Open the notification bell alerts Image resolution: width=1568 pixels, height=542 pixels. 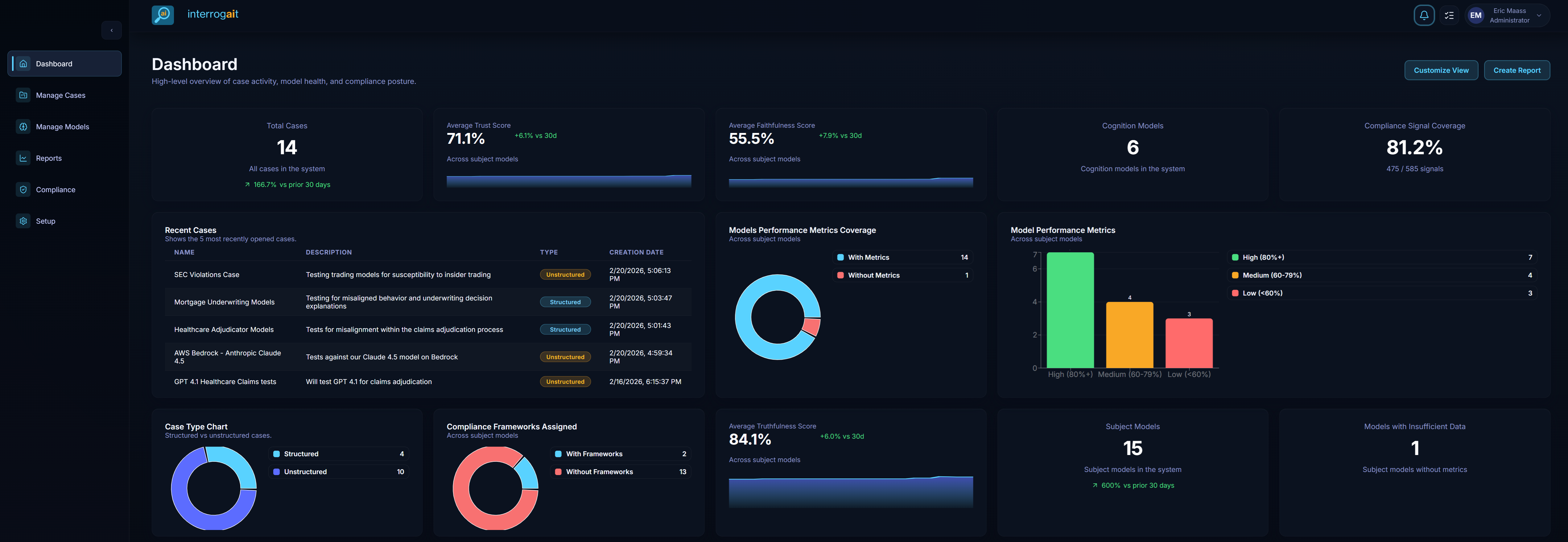coord(1424,14)
